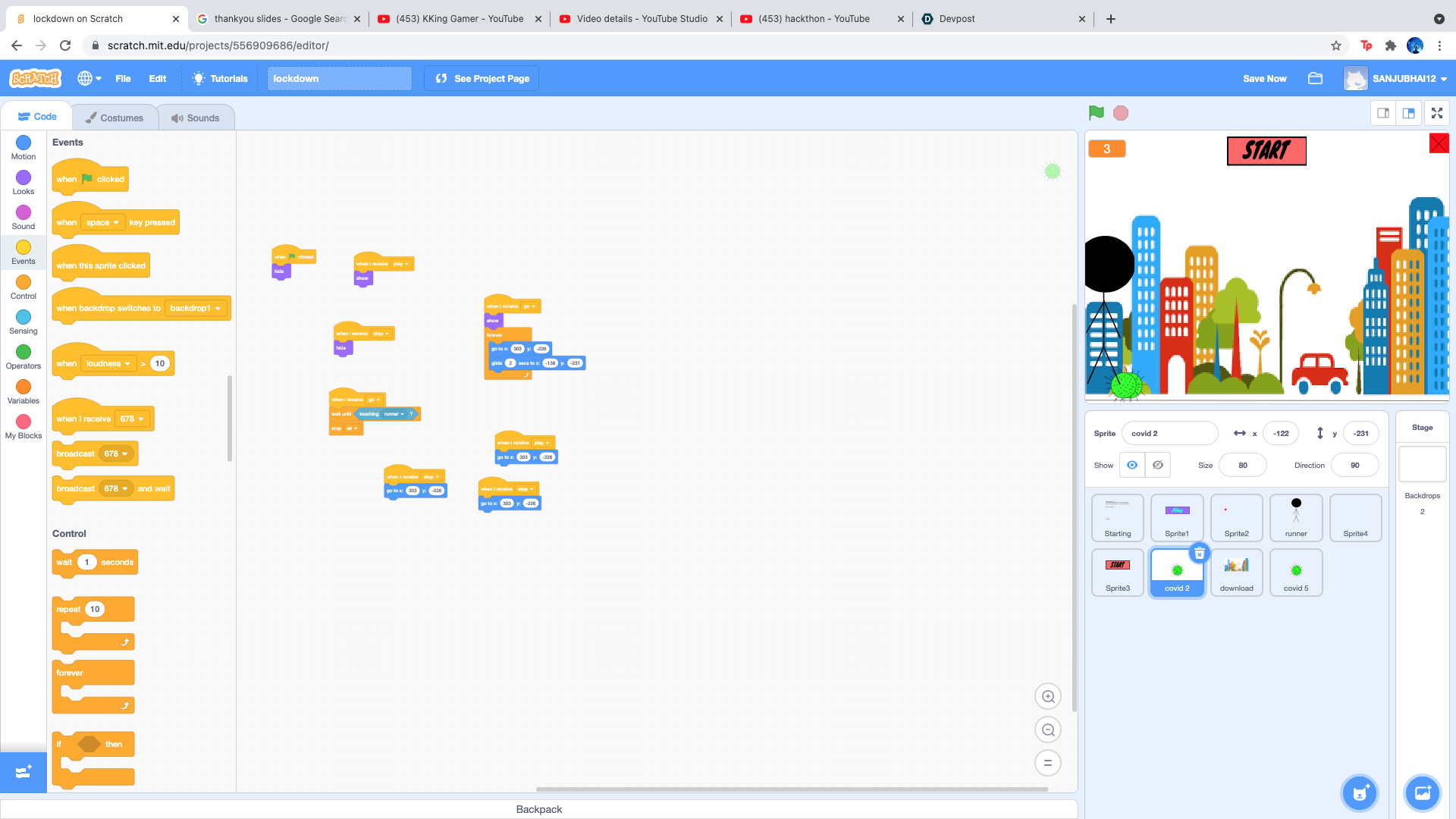
Task: Zoom out of the code workspace
Action: click(1048, 730)
